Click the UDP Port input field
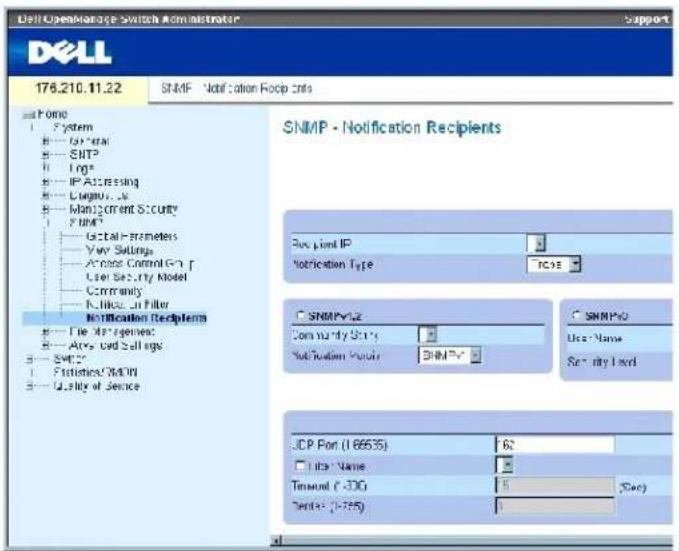This screenshot has width=679, height=551. point(555,444)
